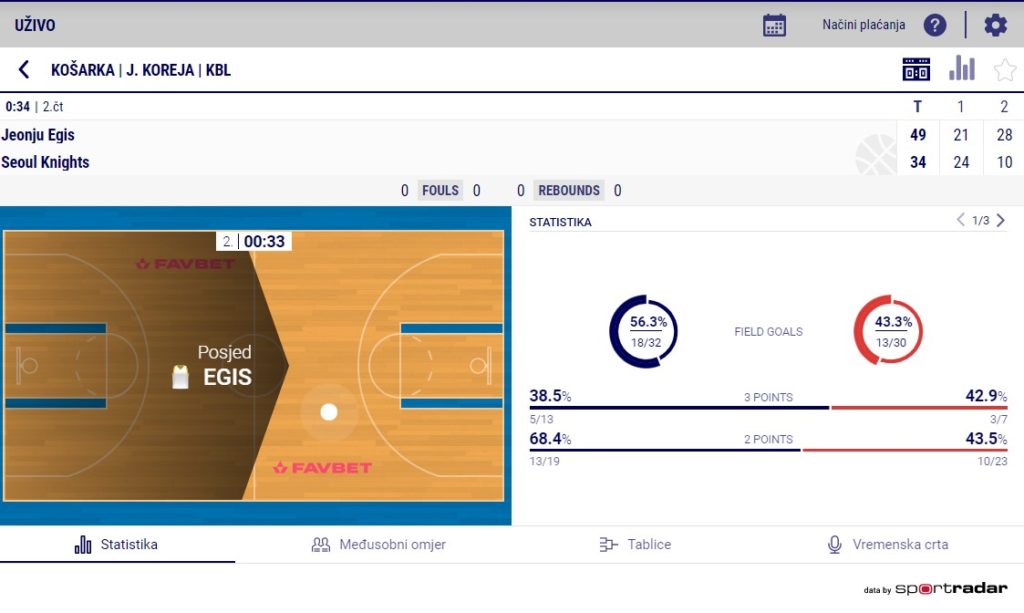Go to previous statistics page arrow
This screenshot has height=613, width=1024.
tap(960, 220)
